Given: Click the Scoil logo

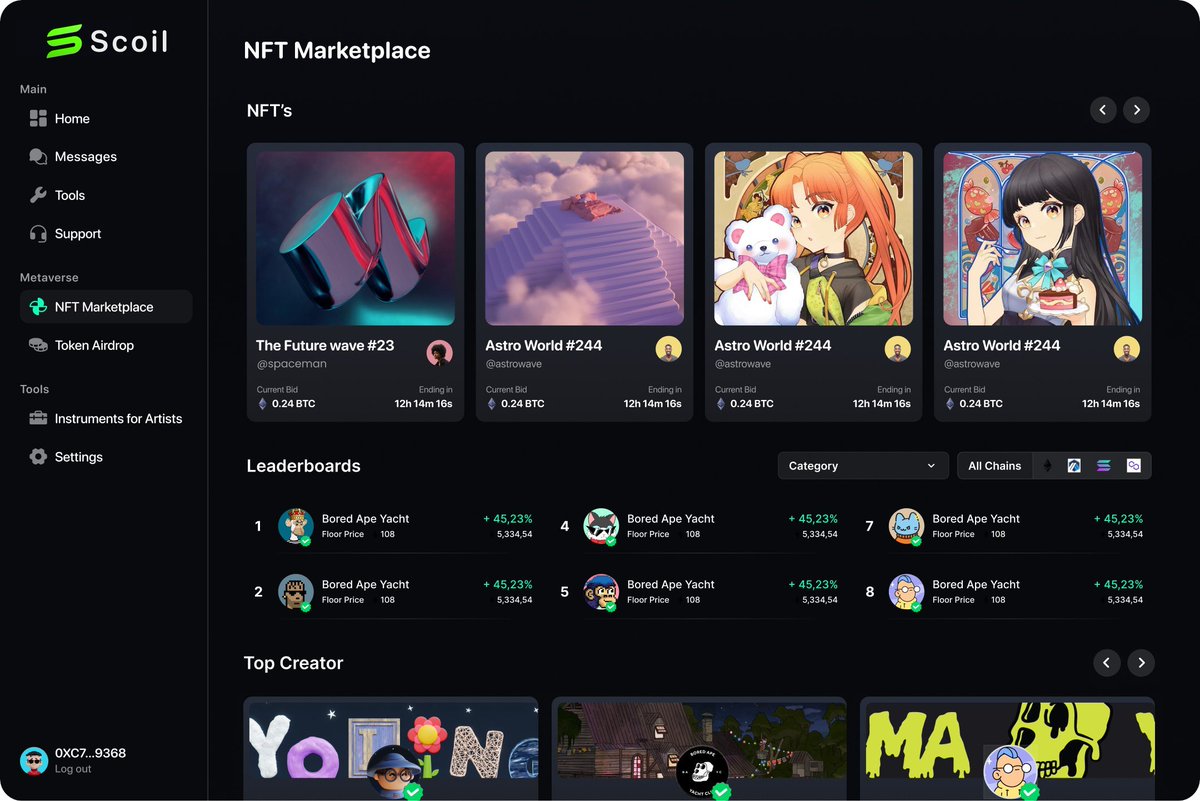Looking at the screenshot, I should 107,41.
